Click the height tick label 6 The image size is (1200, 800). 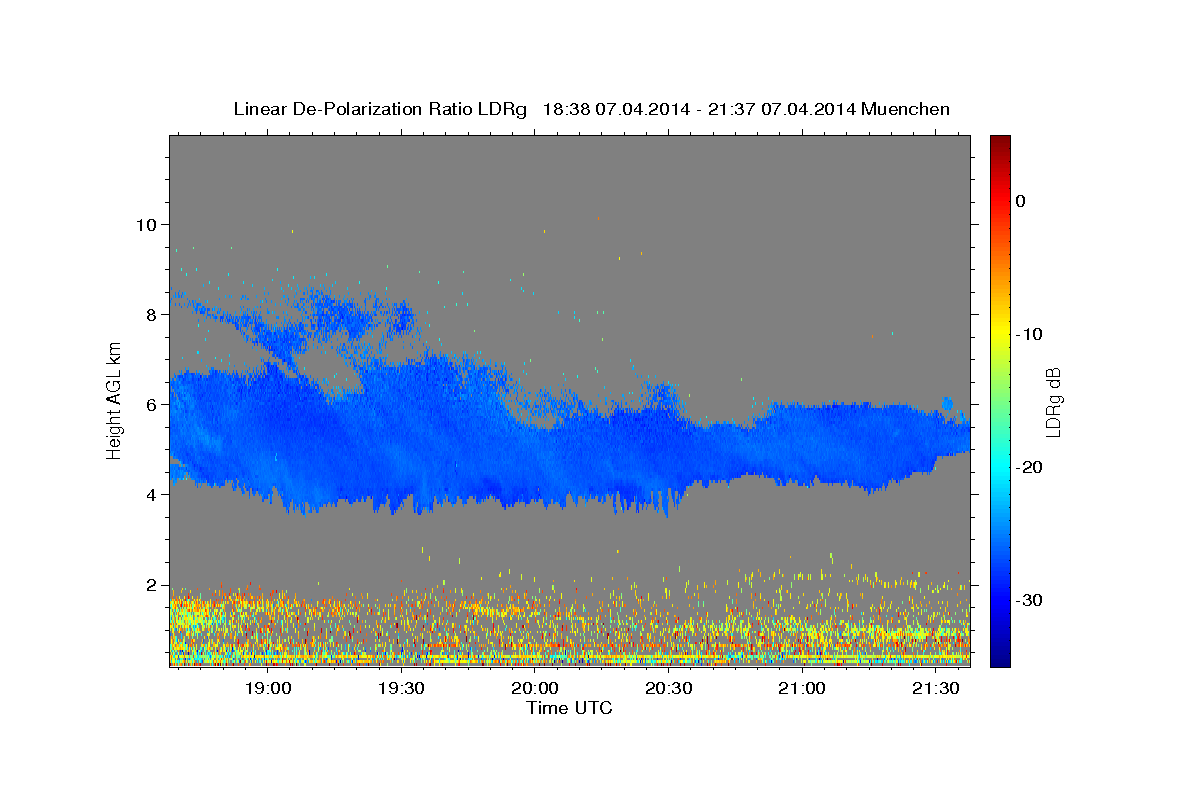point(151,404)
